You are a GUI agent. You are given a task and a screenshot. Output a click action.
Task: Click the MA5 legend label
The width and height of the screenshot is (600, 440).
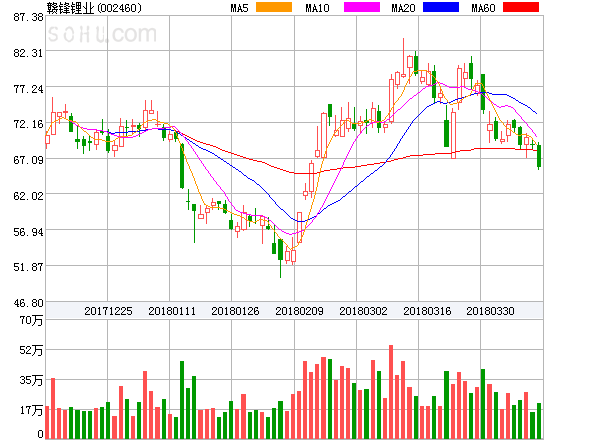tap(240, 8)
